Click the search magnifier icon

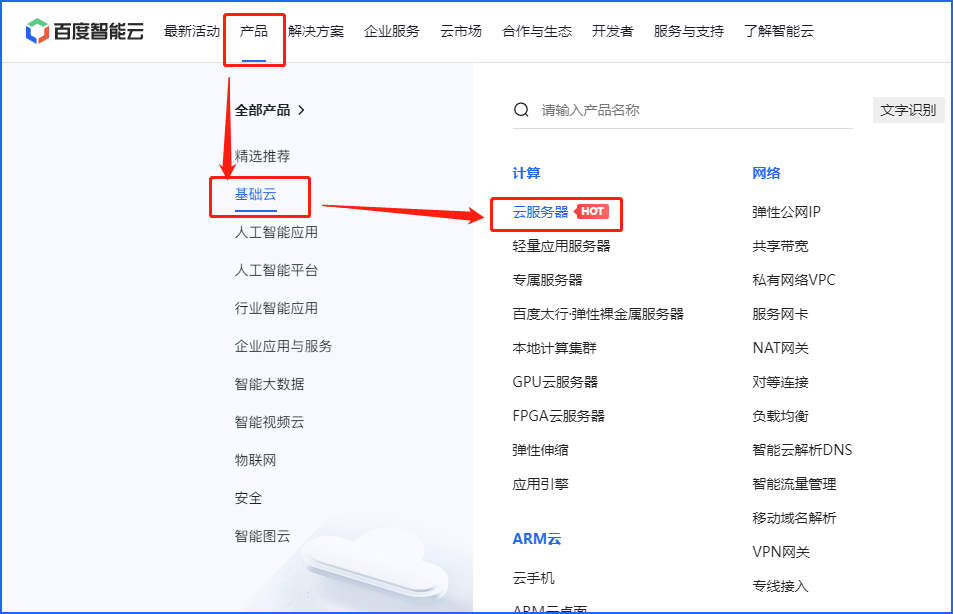tap(521, 110)
